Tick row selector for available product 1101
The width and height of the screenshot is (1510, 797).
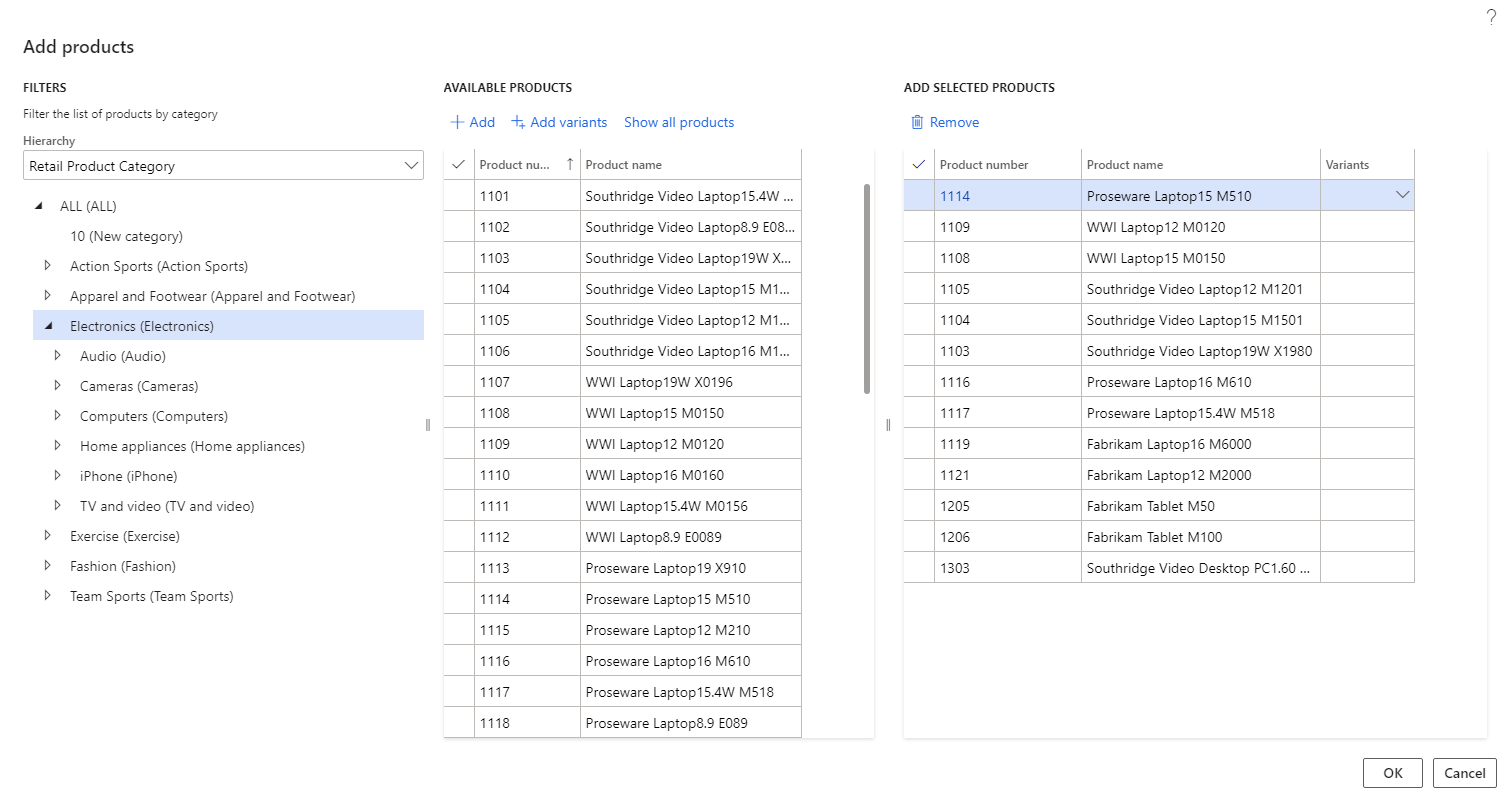459,196
